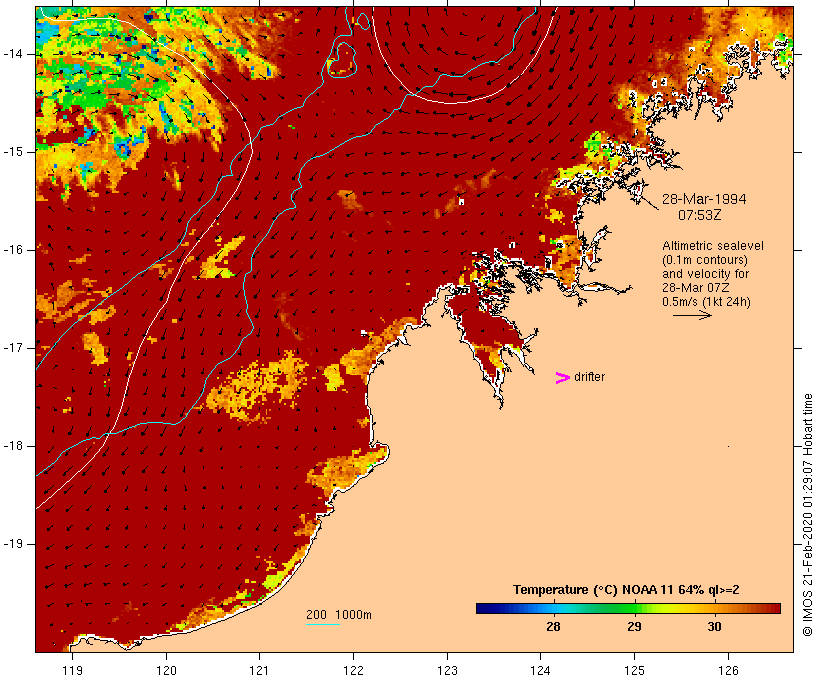Image resolution: width=820 pixels, height=680 pixels.
Task: Click the longitude axis label 124
Action: pyautogui.click(x=540, y=670)
